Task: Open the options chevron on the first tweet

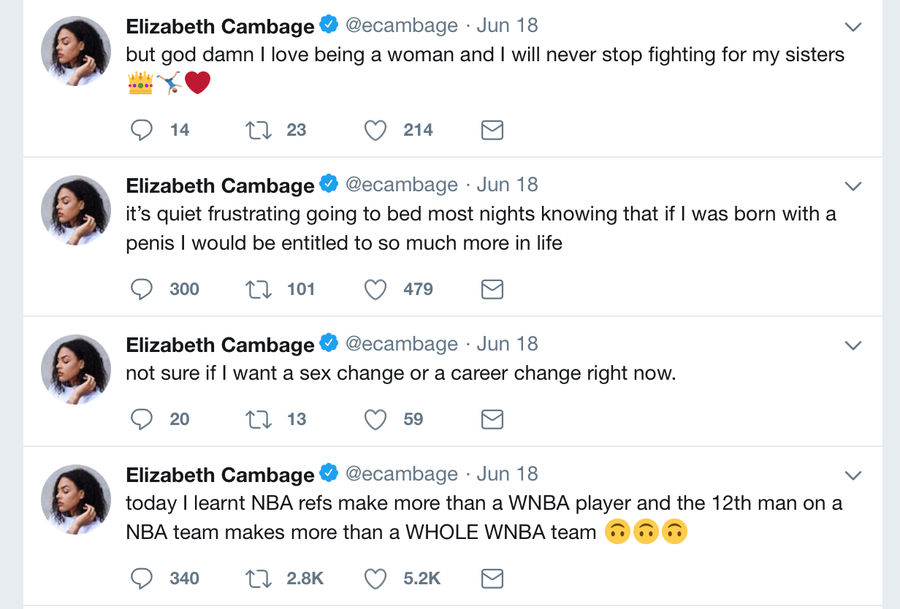Action: [x=854, y=27]
